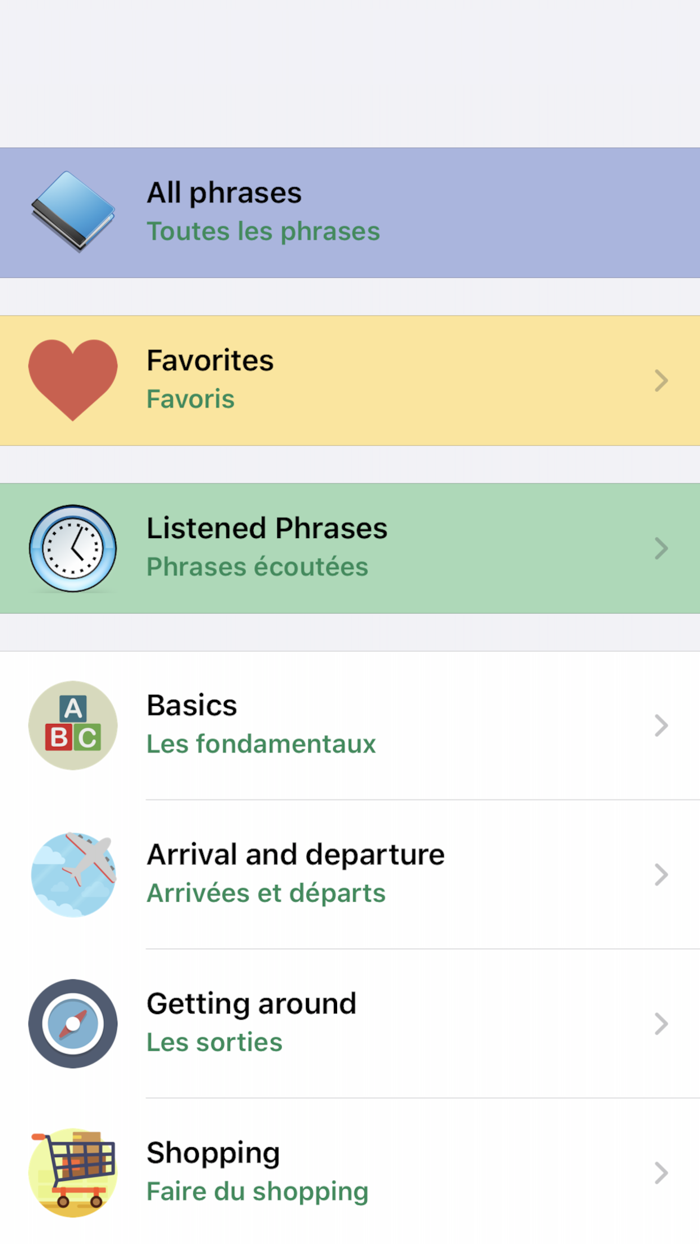Tap the chevron beside Shopping
The height and width of the screenshot is (1244, 700).
660,1172
